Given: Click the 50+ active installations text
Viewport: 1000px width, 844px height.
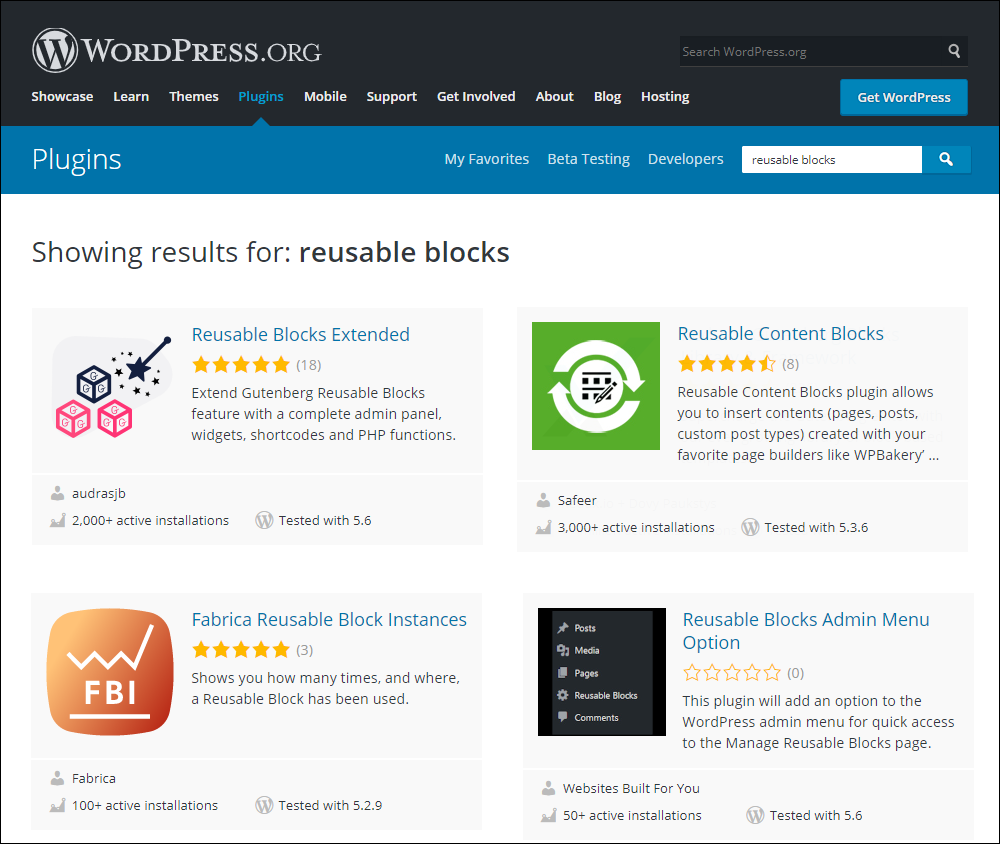Looking at the screenshot, I should (x=633, y=815).
